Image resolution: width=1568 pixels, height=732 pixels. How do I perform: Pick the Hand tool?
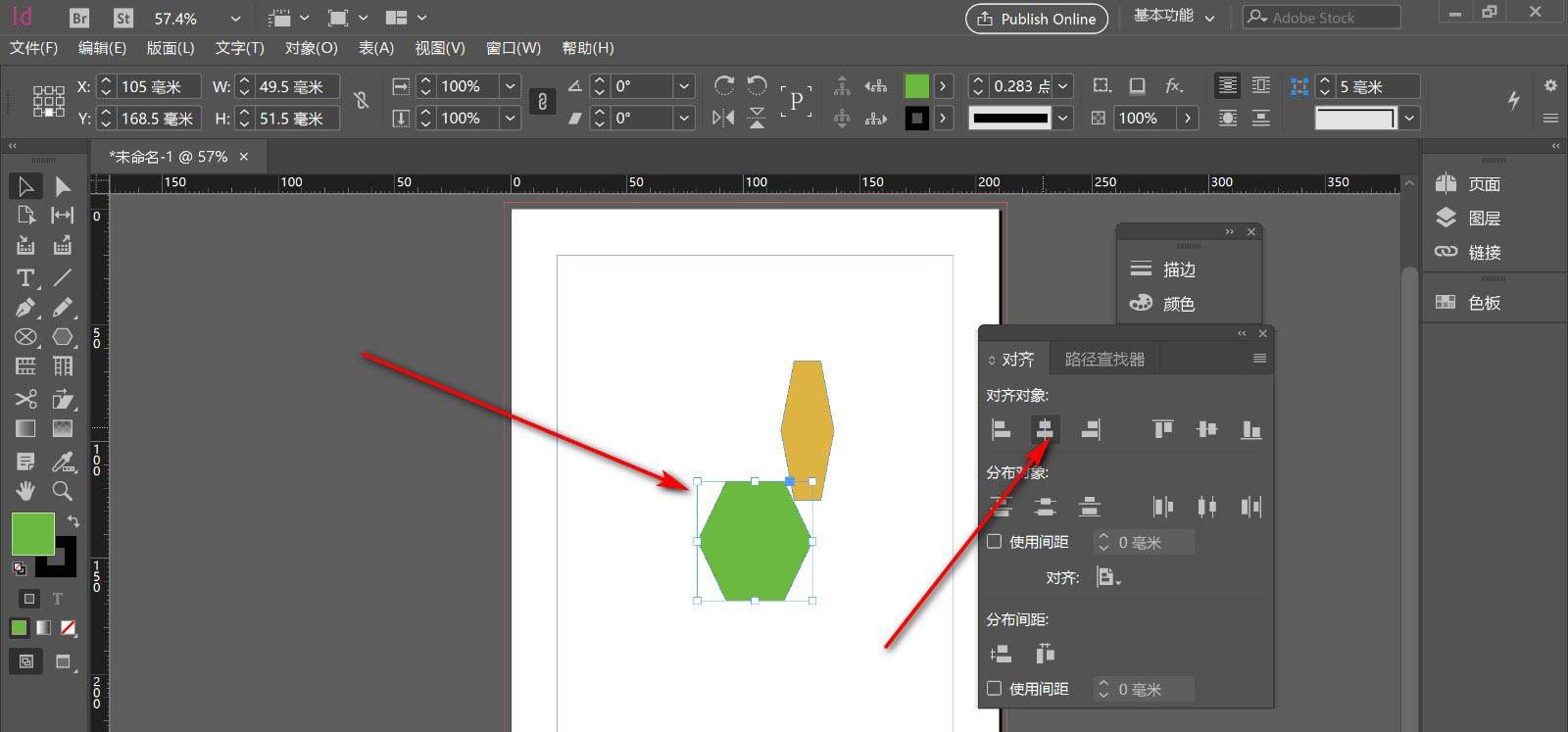pos(25,490)
